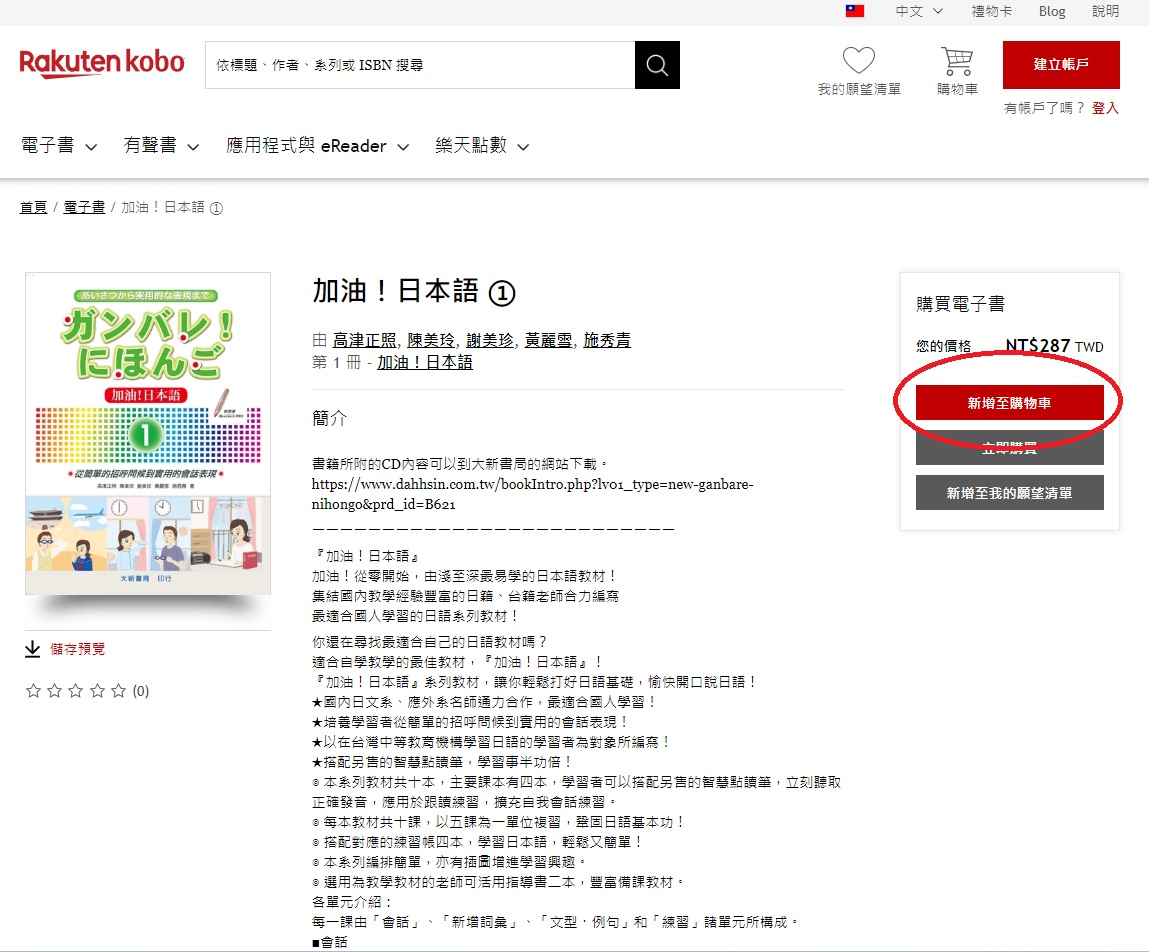Expand the 中文 language dropdown
Image resolution: width=1149 pixels, height=952 pixels.
click(x=919, y=11)
